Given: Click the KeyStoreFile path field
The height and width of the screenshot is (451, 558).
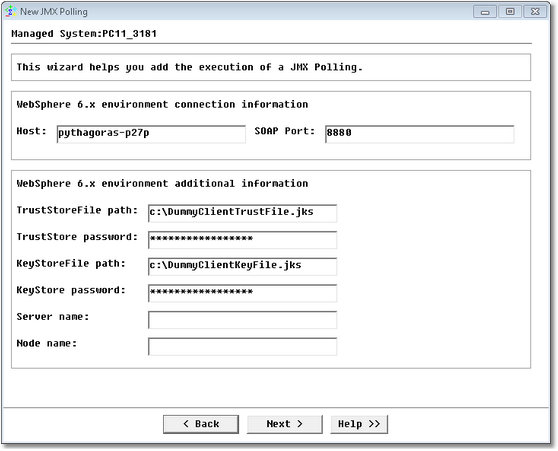Looking at the screenshot, I should pyautogui.click(x=242, y=267).
